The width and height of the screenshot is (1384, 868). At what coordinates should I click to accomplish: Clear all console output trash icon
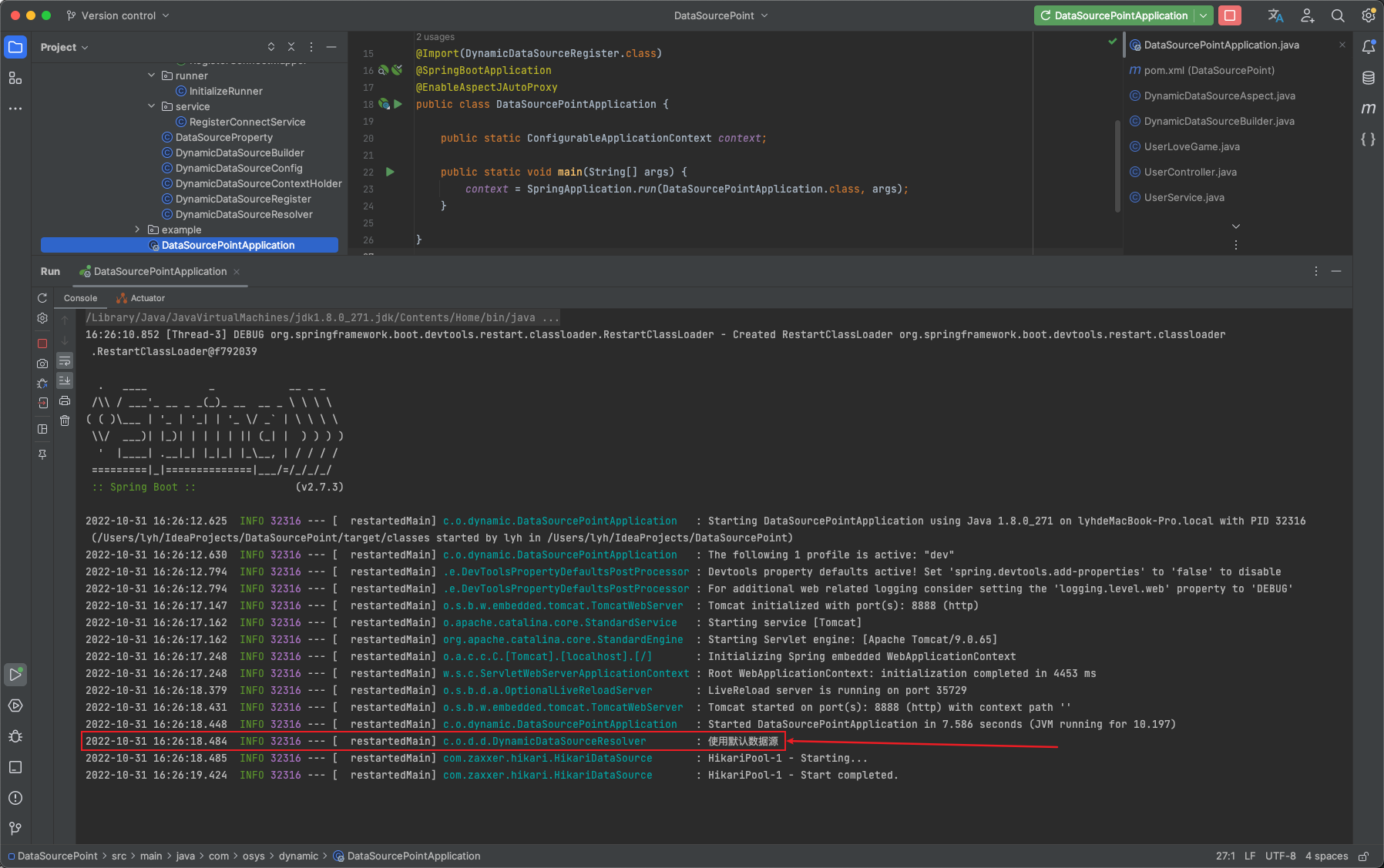[65, 421]
